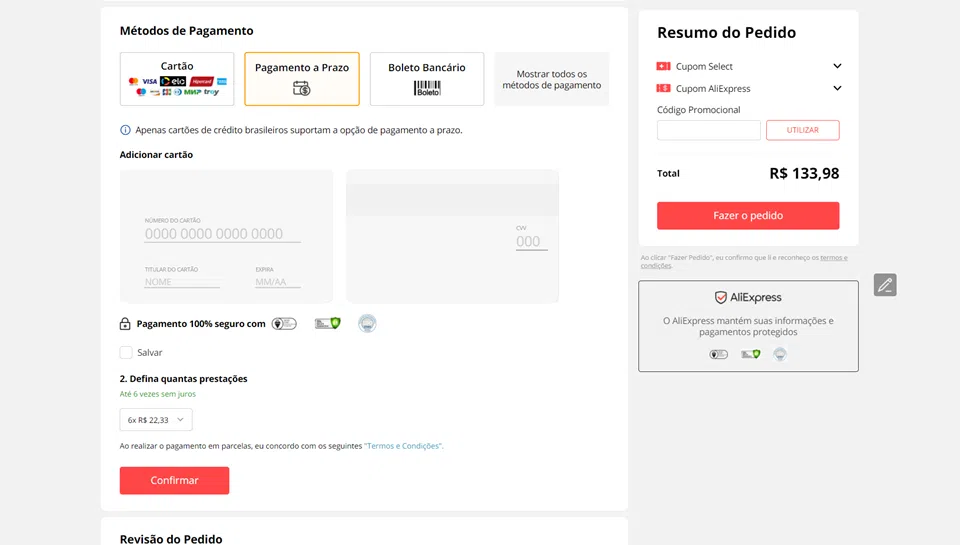This screenshot has height=545, width=960.
Task: Click the card number field
Action: 222,233
